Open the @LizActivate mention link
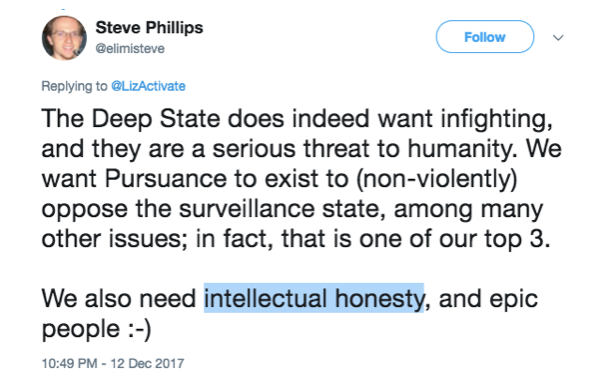 [148, 86]
